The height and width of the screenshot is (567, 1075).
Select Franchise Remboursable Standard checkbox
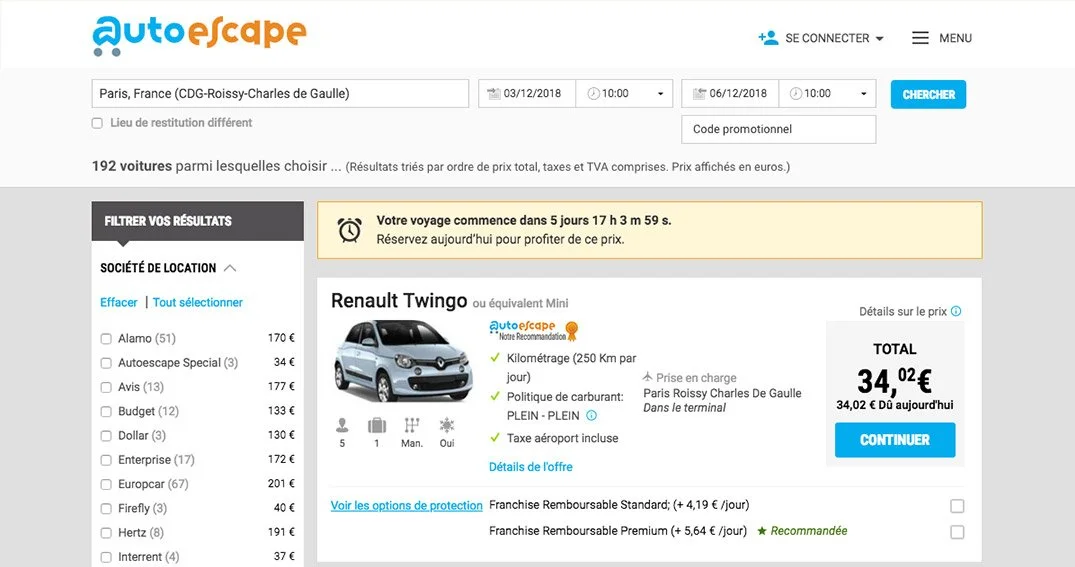click(x=957, y=506)
